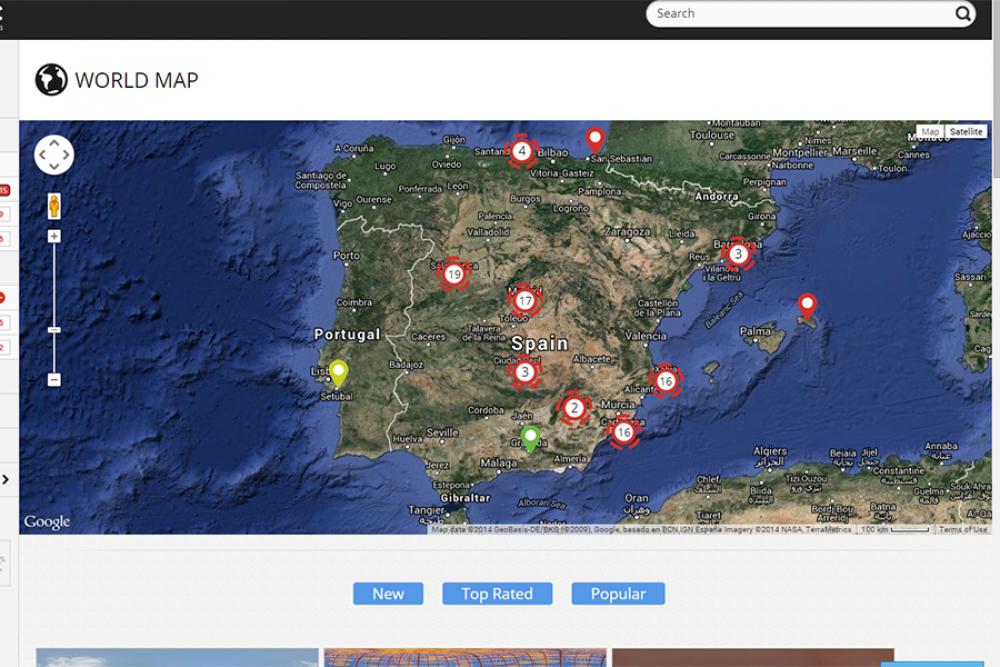Expand the left sidebar arrow
The height and width of the screenshot is (667, 1000).
[x=6, y=480]
